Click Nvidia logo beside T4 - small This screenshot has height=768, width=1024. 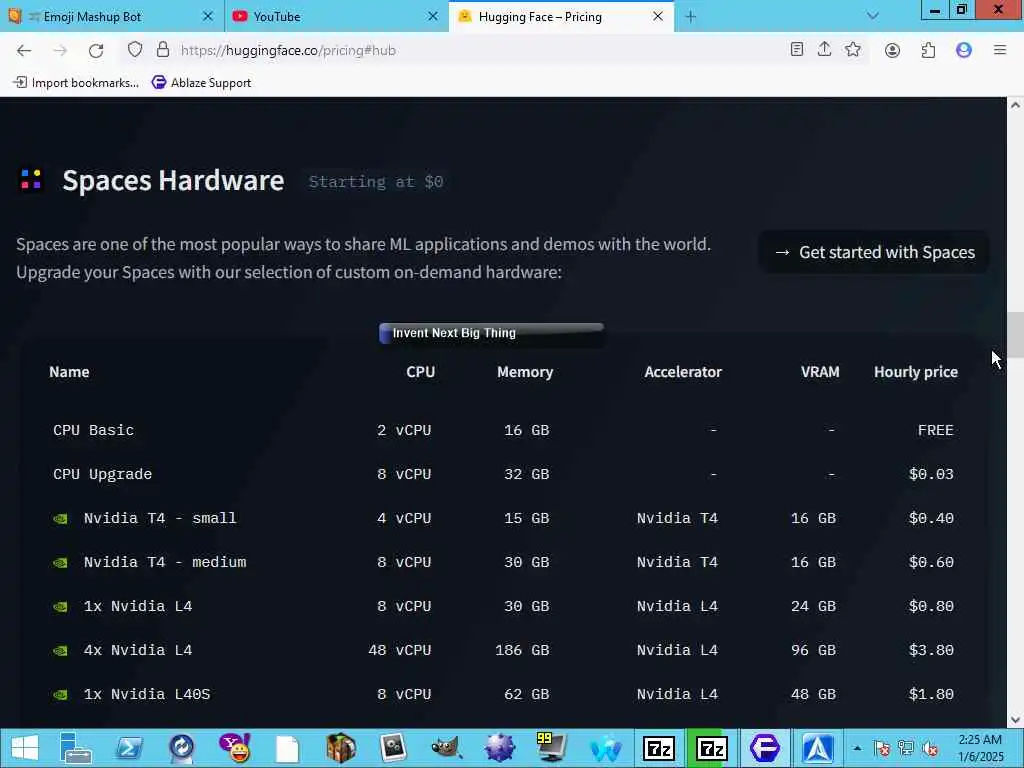pyautogui.click(x=60, y=519)
